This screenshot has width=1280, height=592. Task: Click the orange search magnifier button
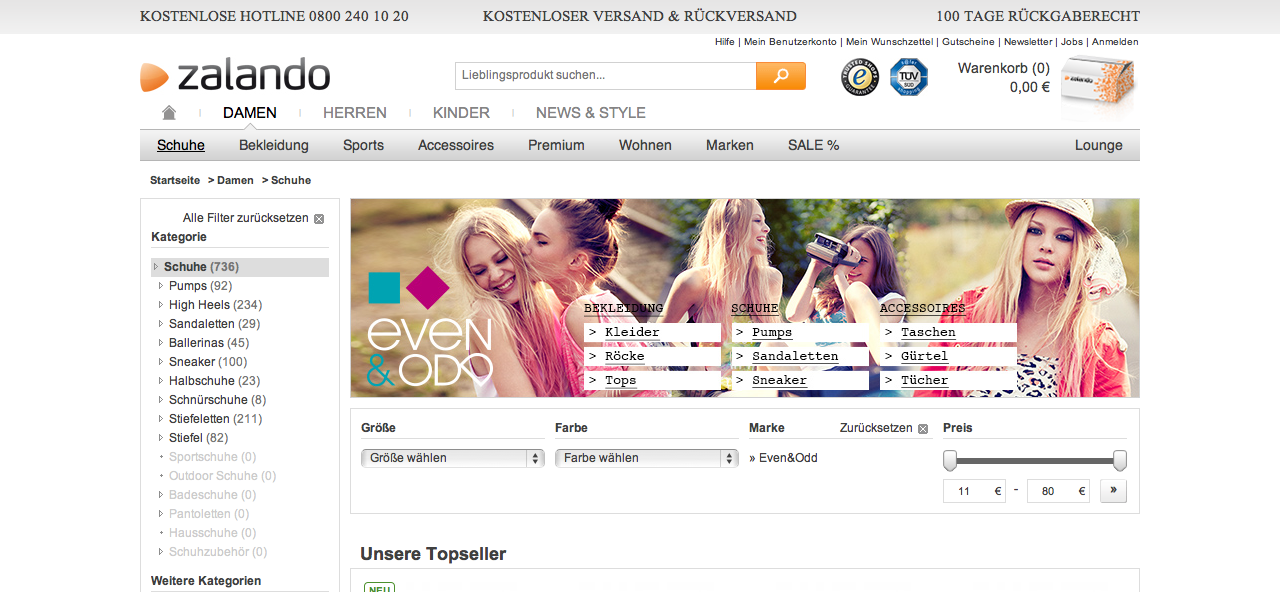[780, 76]
